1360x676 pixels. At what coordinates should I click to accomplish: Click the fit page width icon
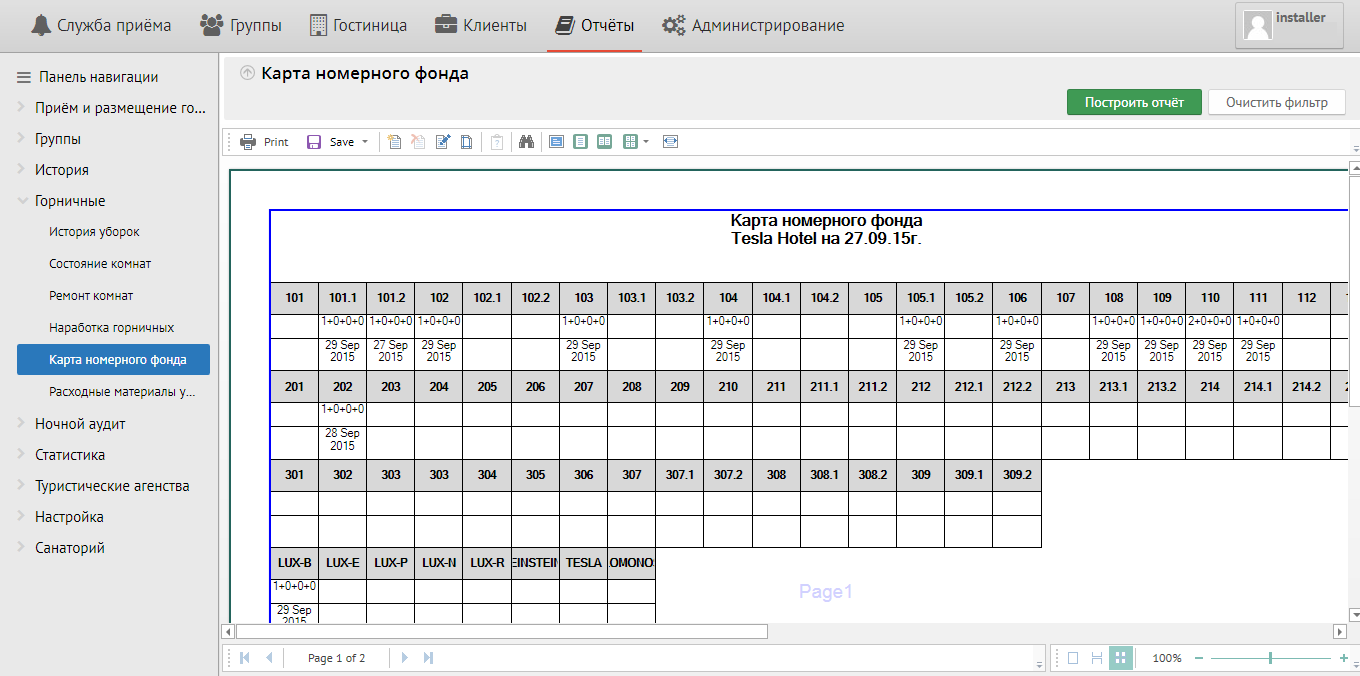pos(670,142)
